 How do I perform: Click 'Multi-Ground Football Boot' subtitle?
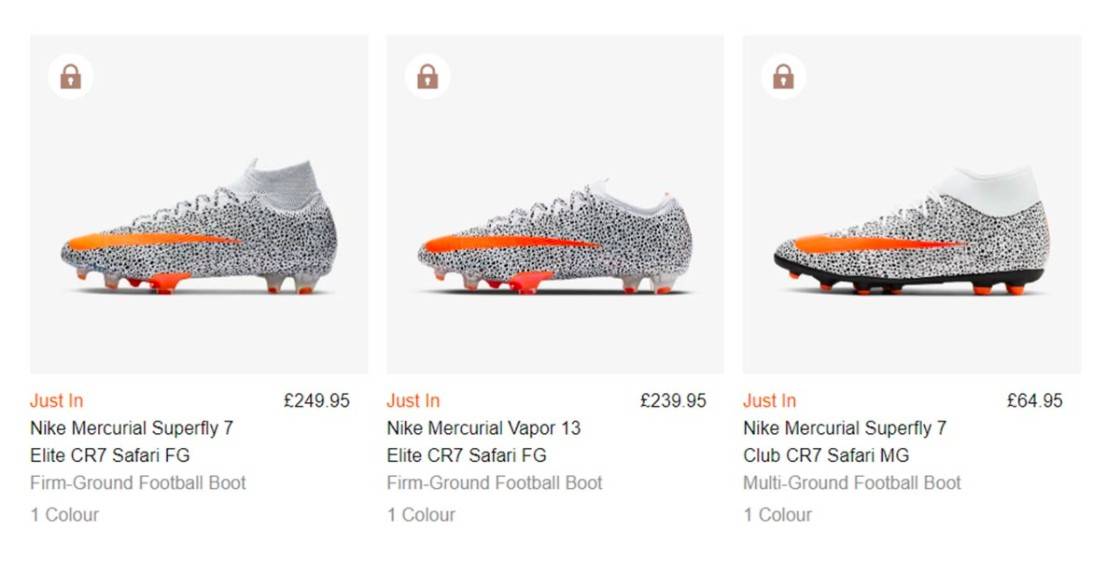coord(851,483)
